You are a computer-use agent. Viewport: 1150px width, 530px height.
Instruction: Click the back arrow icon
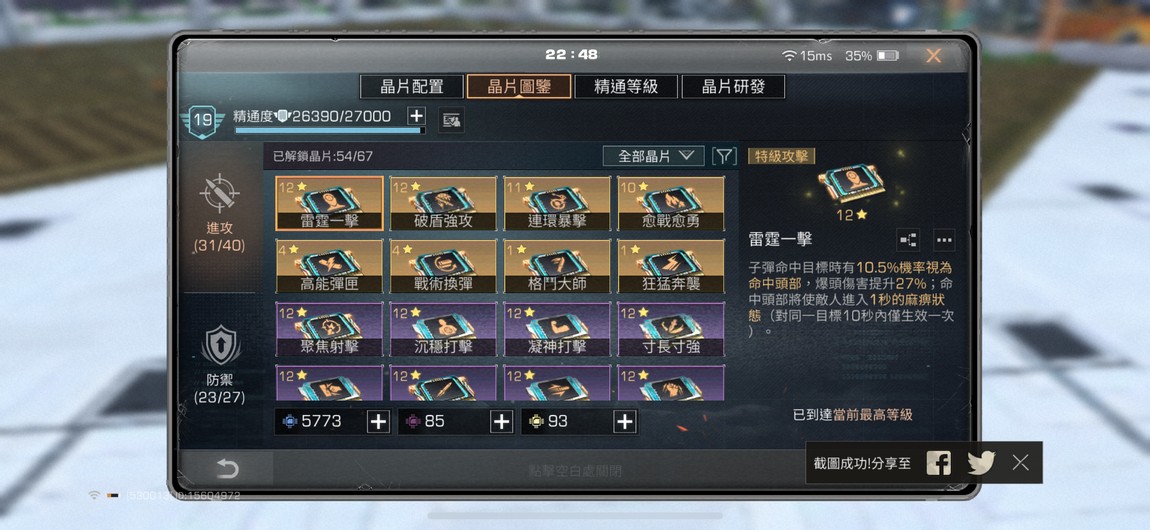pyautogui.click(x=227, y=469)
